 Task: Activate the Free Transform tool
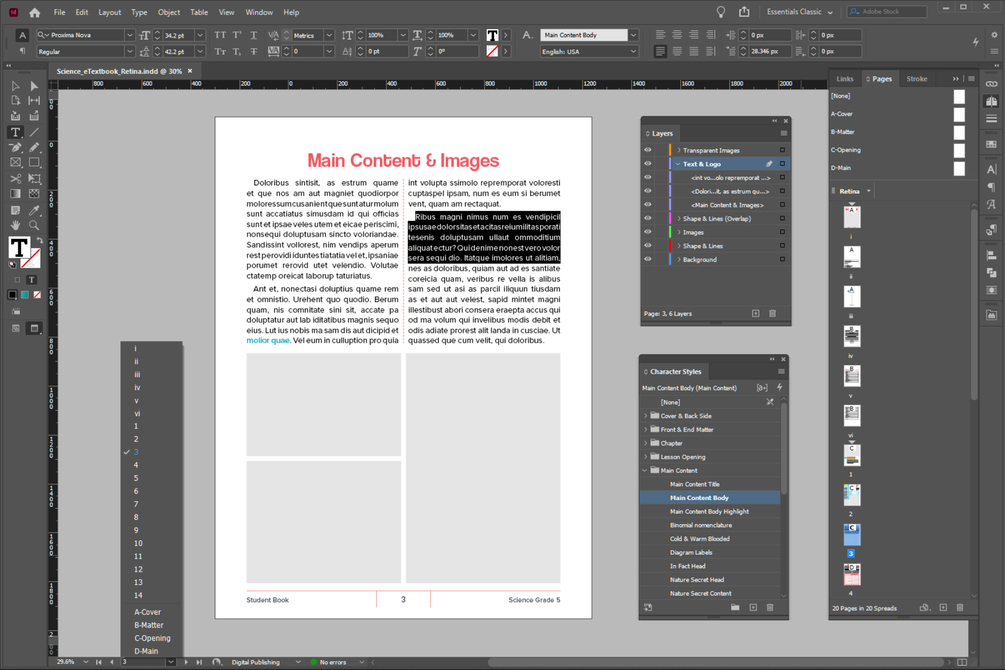coord(34,179)
